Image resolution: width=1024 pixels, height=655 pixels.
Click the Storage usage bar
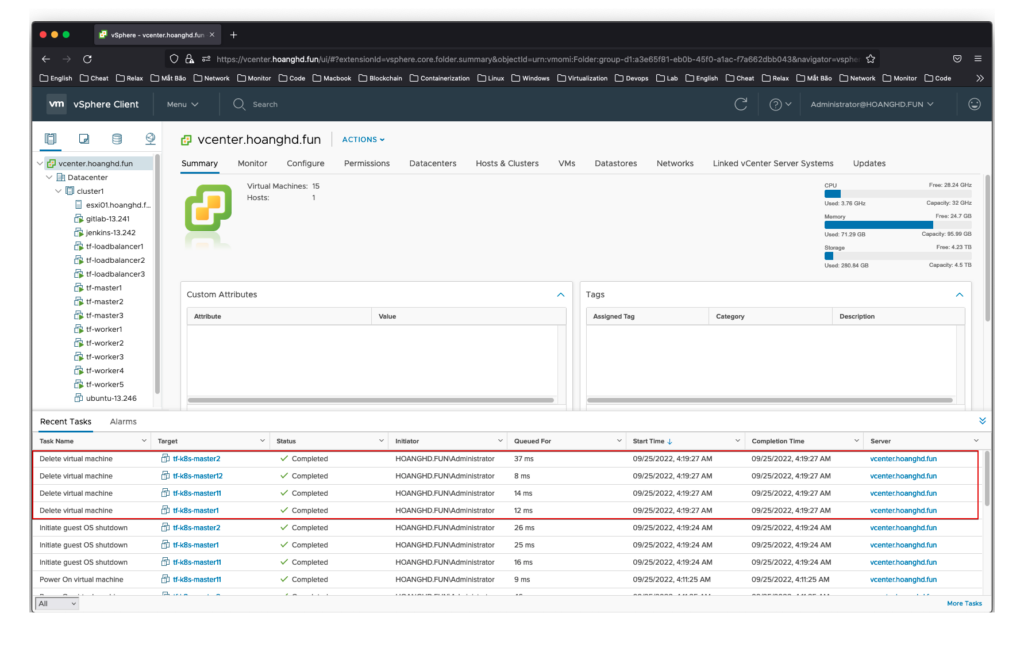click(x=897, y=256)
